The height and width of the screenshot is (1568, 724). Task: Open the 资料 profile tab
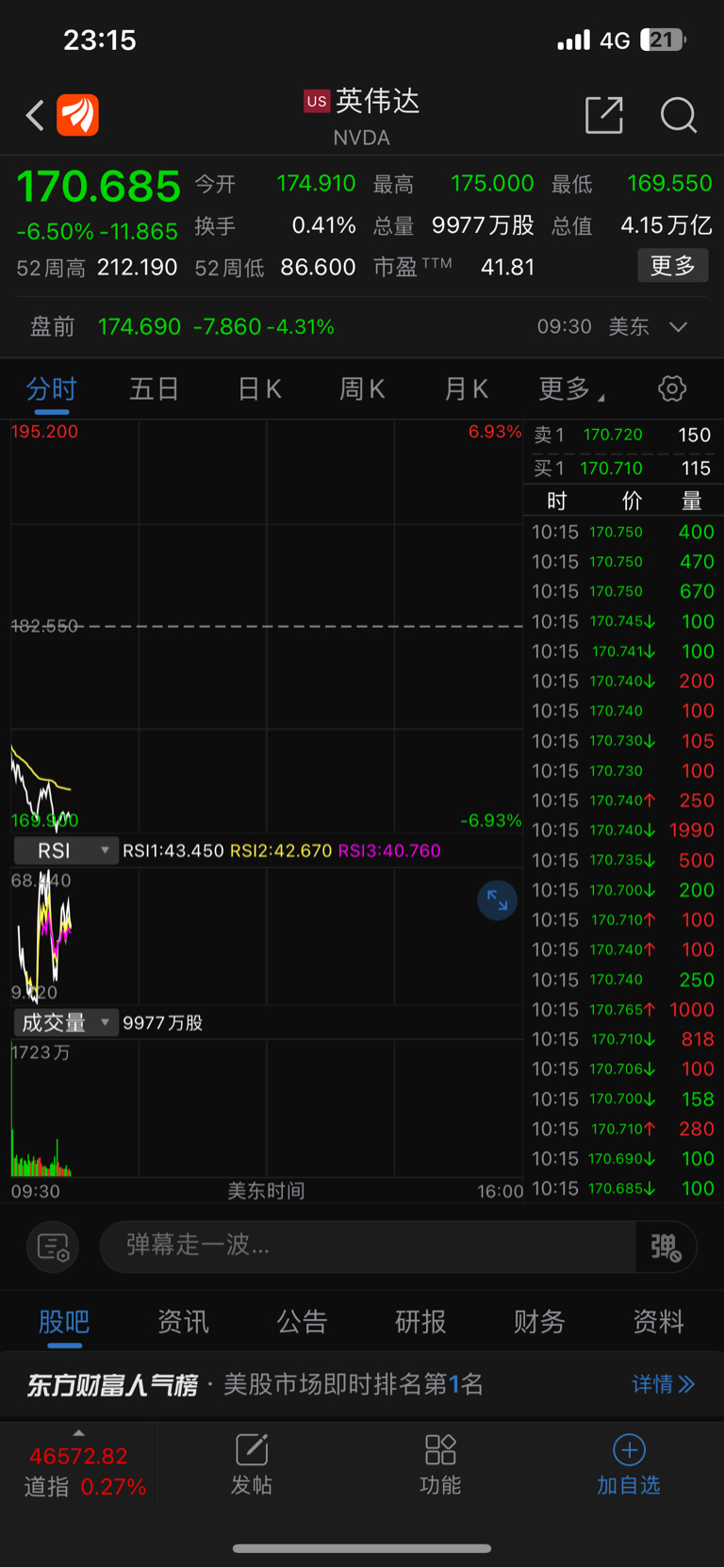[658, 1322]
